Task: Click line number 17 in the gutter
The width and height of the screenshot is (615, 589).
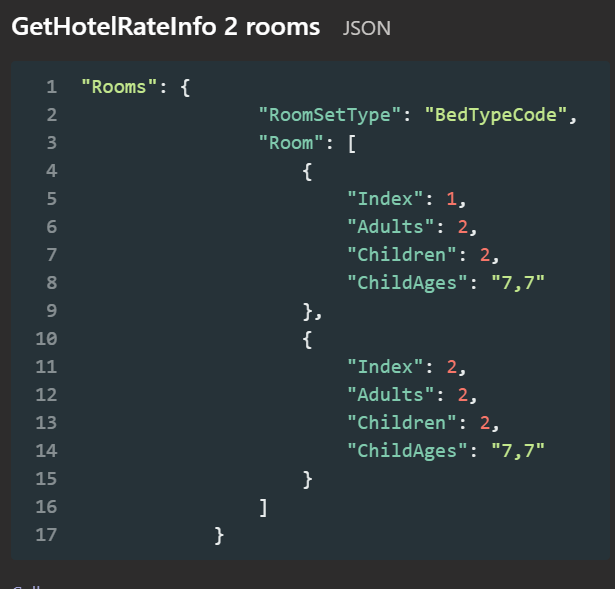Action: [x=46, y=535]
